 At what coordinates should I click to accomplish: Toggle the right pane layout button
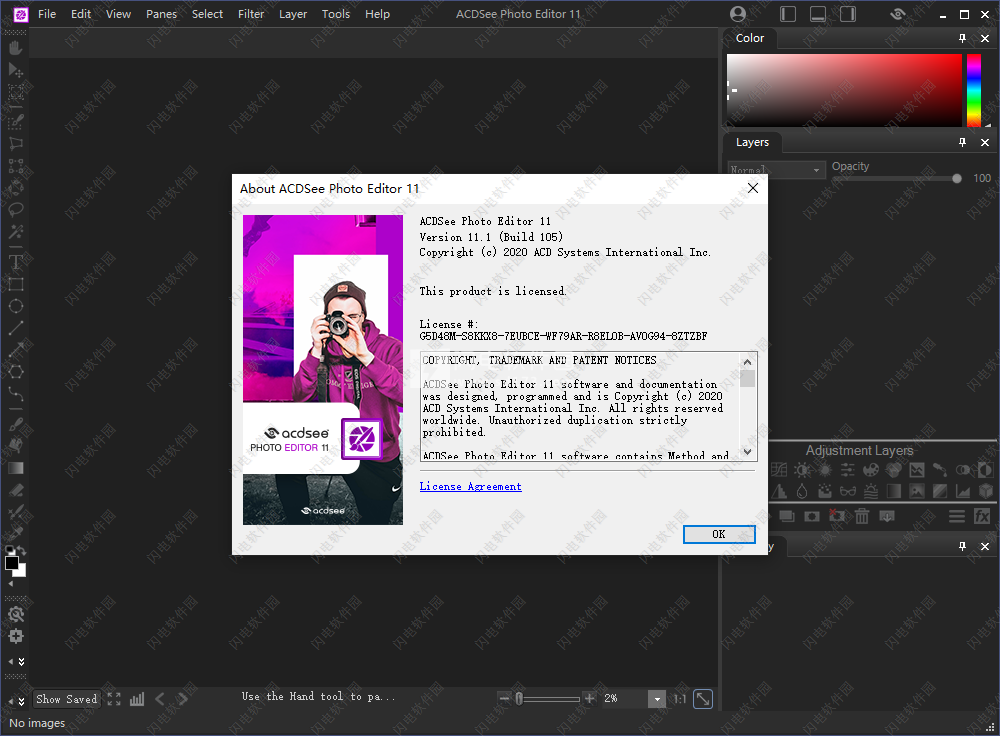point(848,14)
